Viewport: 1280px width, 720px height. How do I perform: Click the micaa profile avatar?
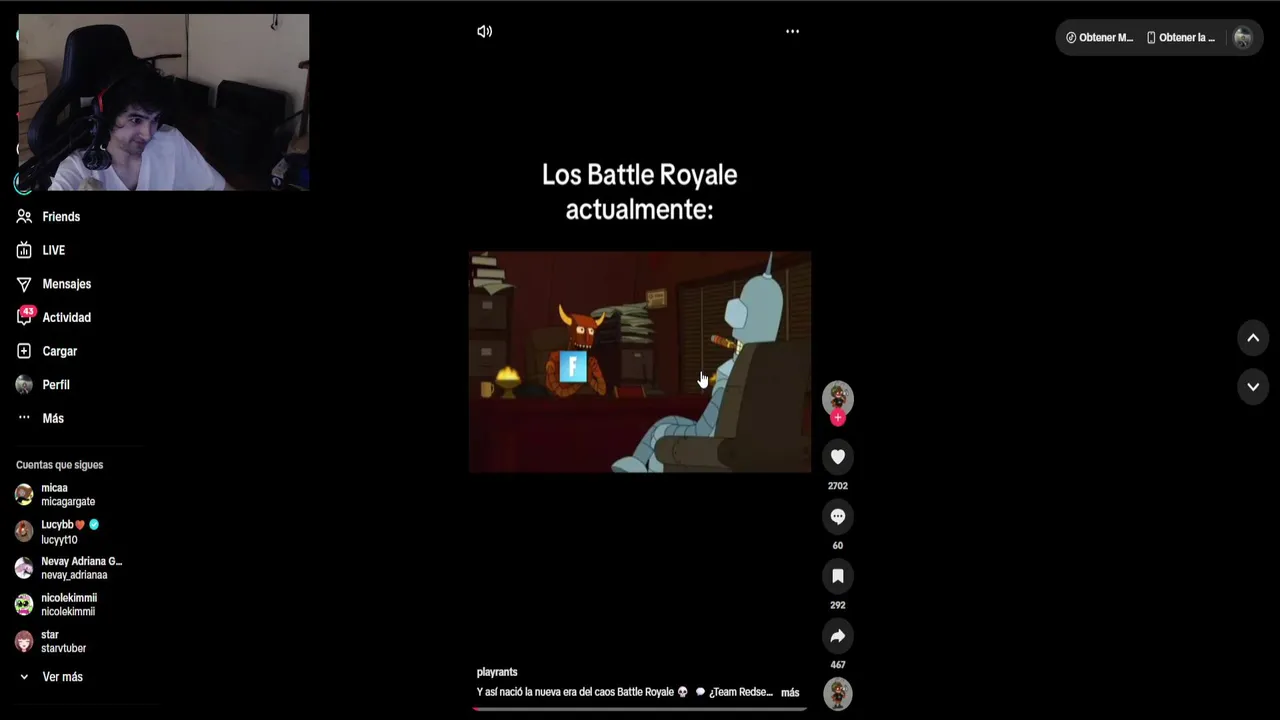(x=24, y=495)
